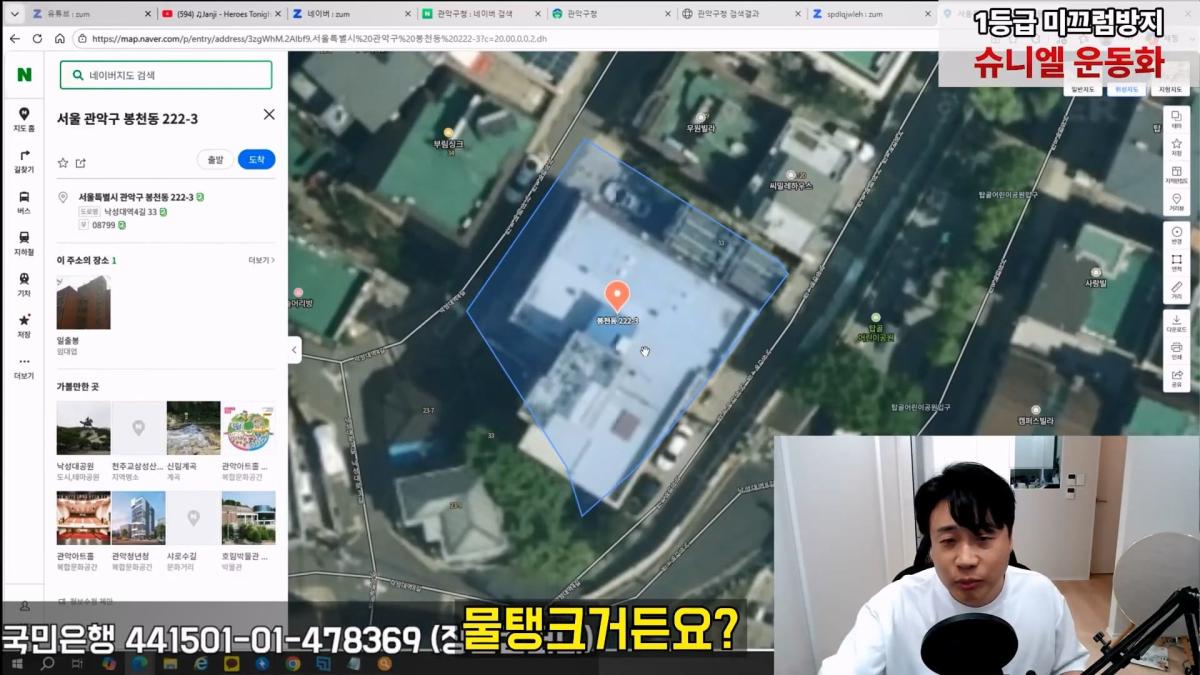Click the browser address bar URL

pyautogui.click(x=320, y=39)
